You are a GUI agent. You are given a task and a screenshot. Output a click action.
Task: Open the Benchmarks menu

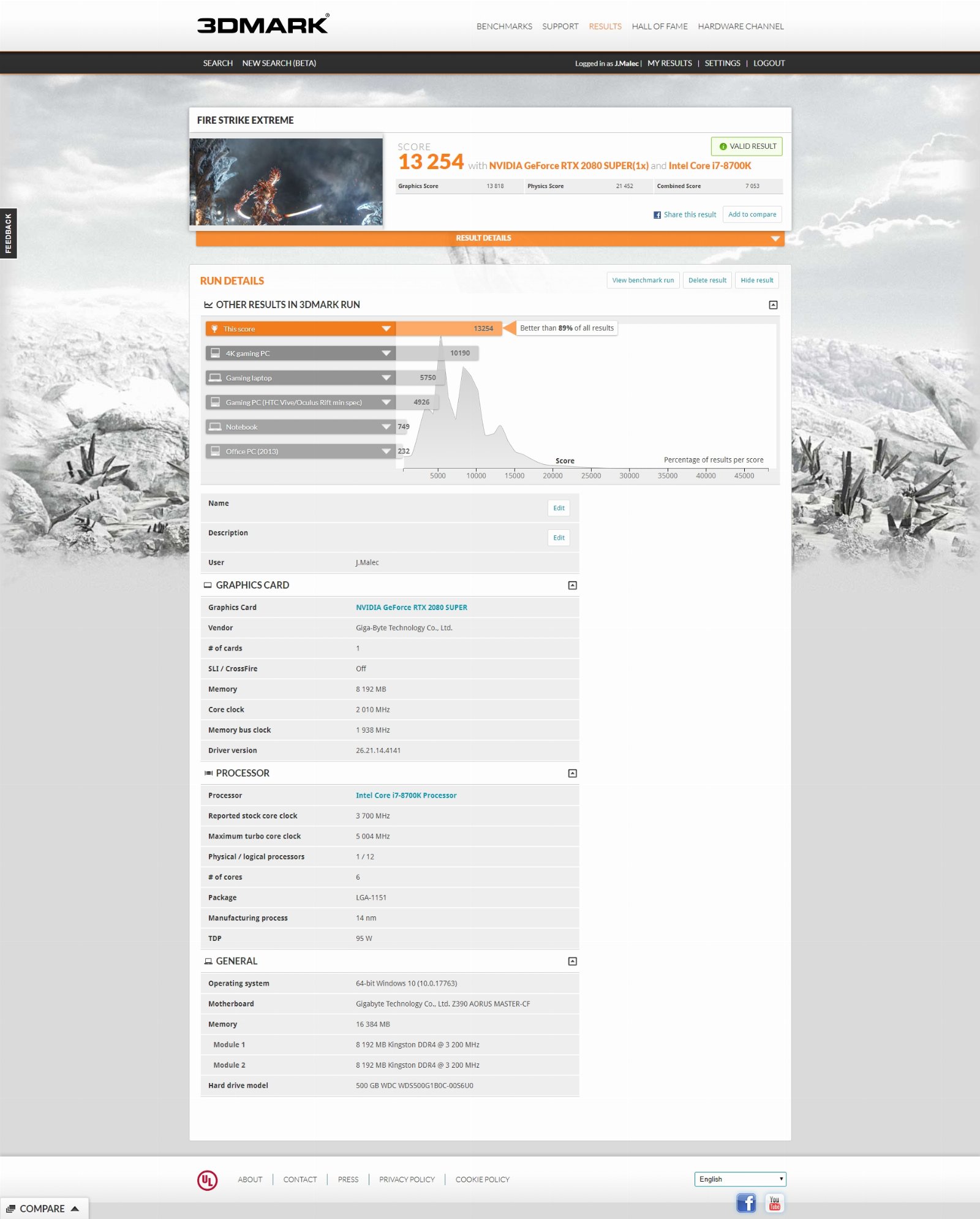click(504, 26)
